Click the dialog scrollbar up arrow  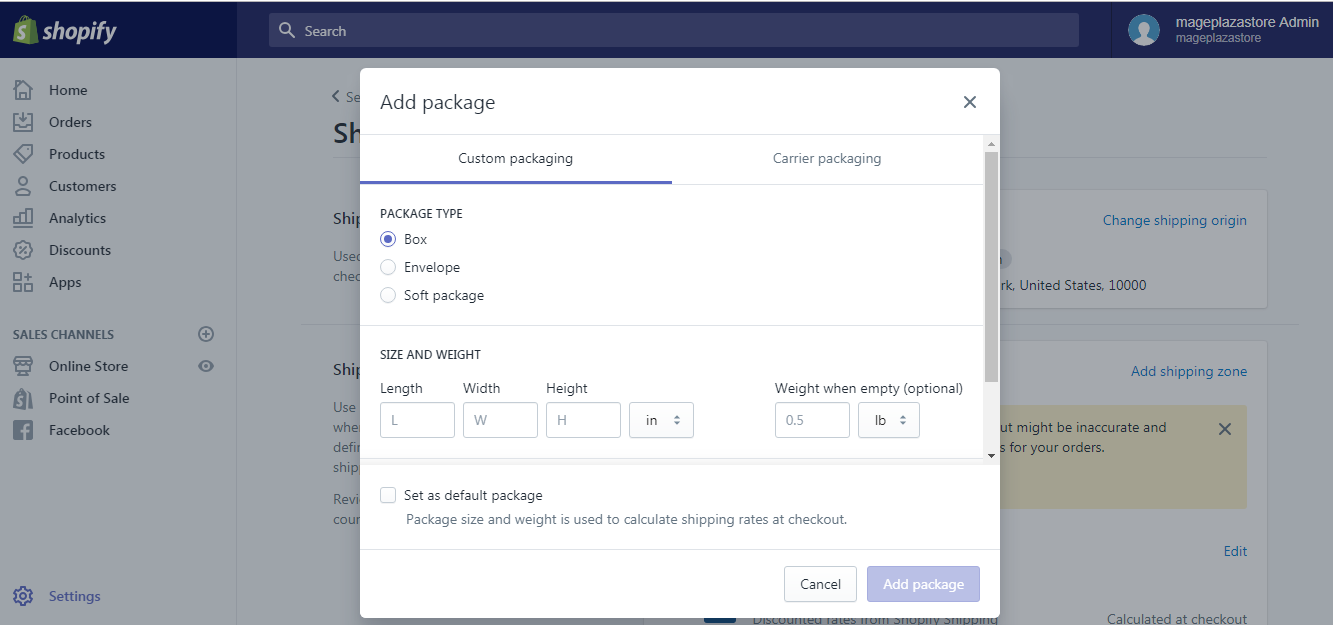click(991, 142)
